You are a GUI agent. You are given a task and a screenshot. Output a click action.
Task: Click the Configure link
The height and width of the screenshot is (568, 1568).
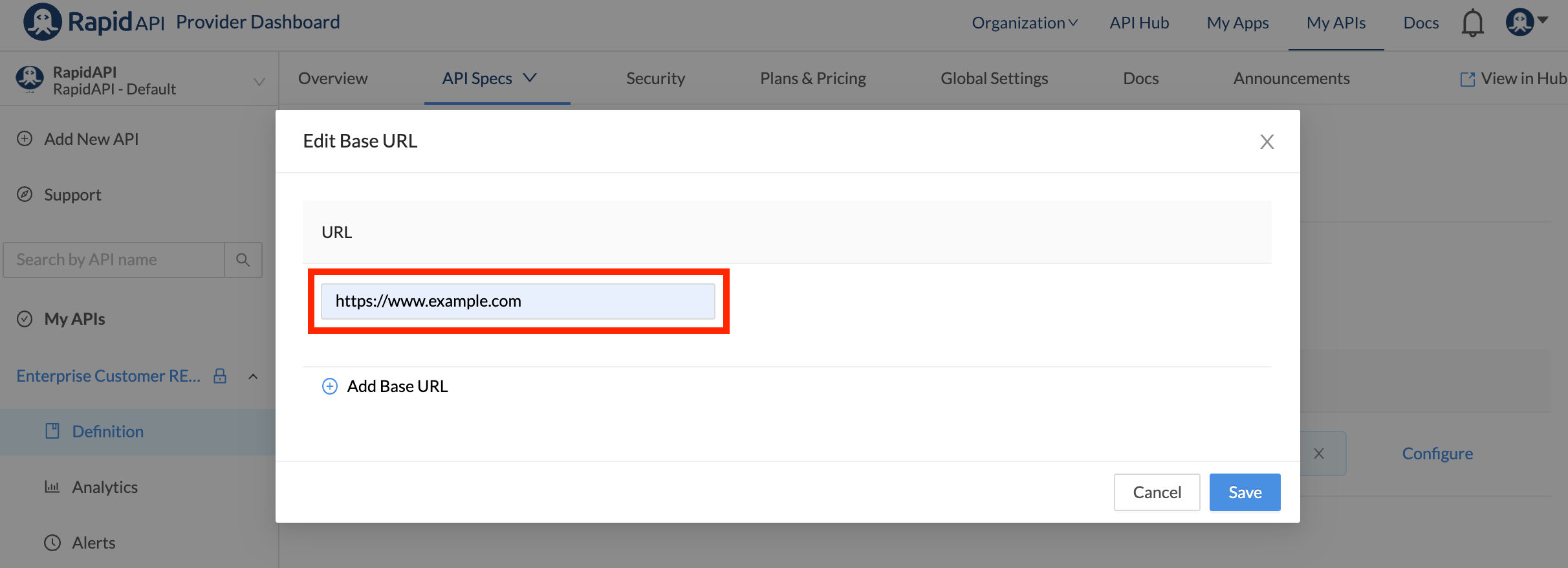tap(1437, 453)
